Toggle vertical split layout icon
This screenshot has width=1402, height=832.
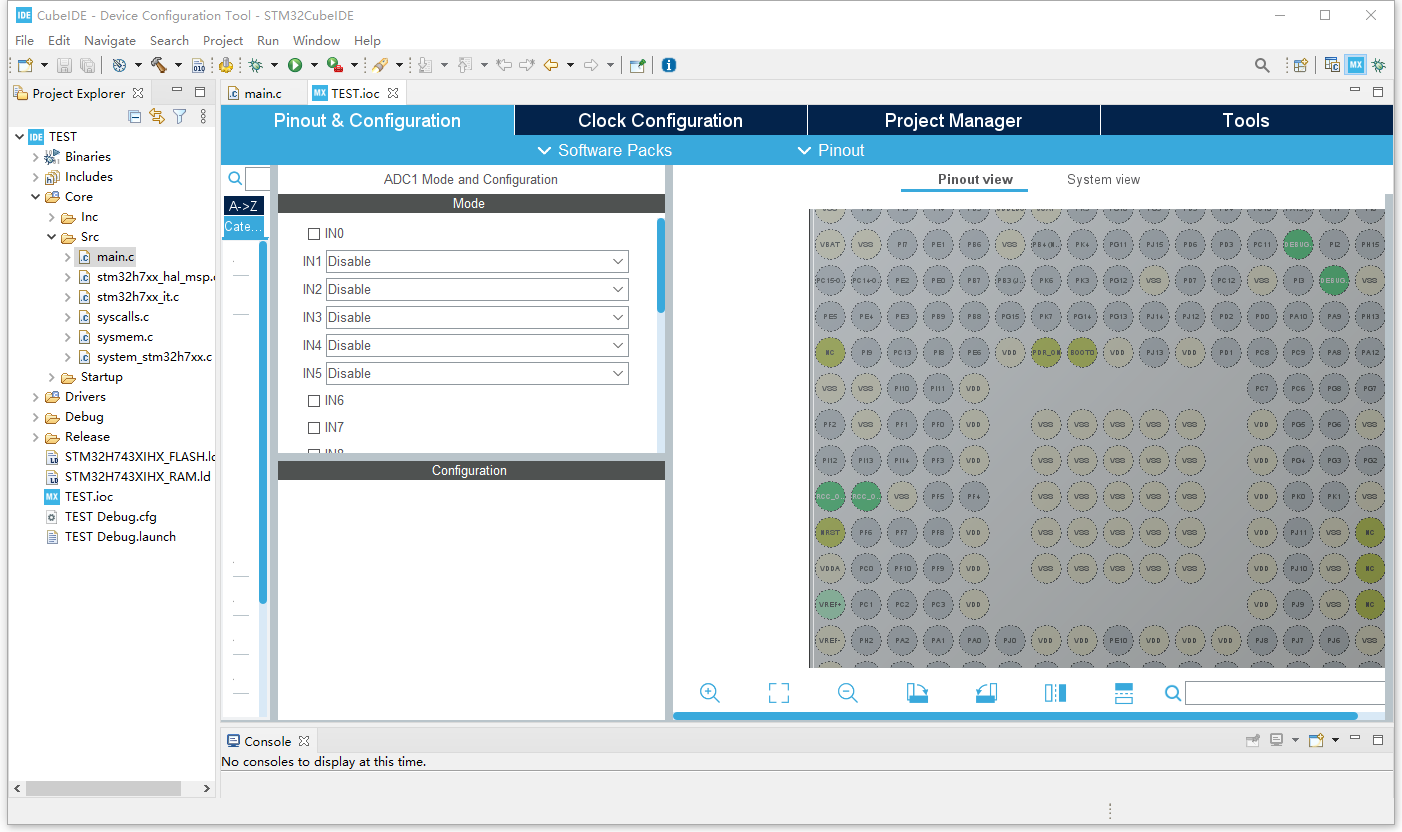[1055, 693]
